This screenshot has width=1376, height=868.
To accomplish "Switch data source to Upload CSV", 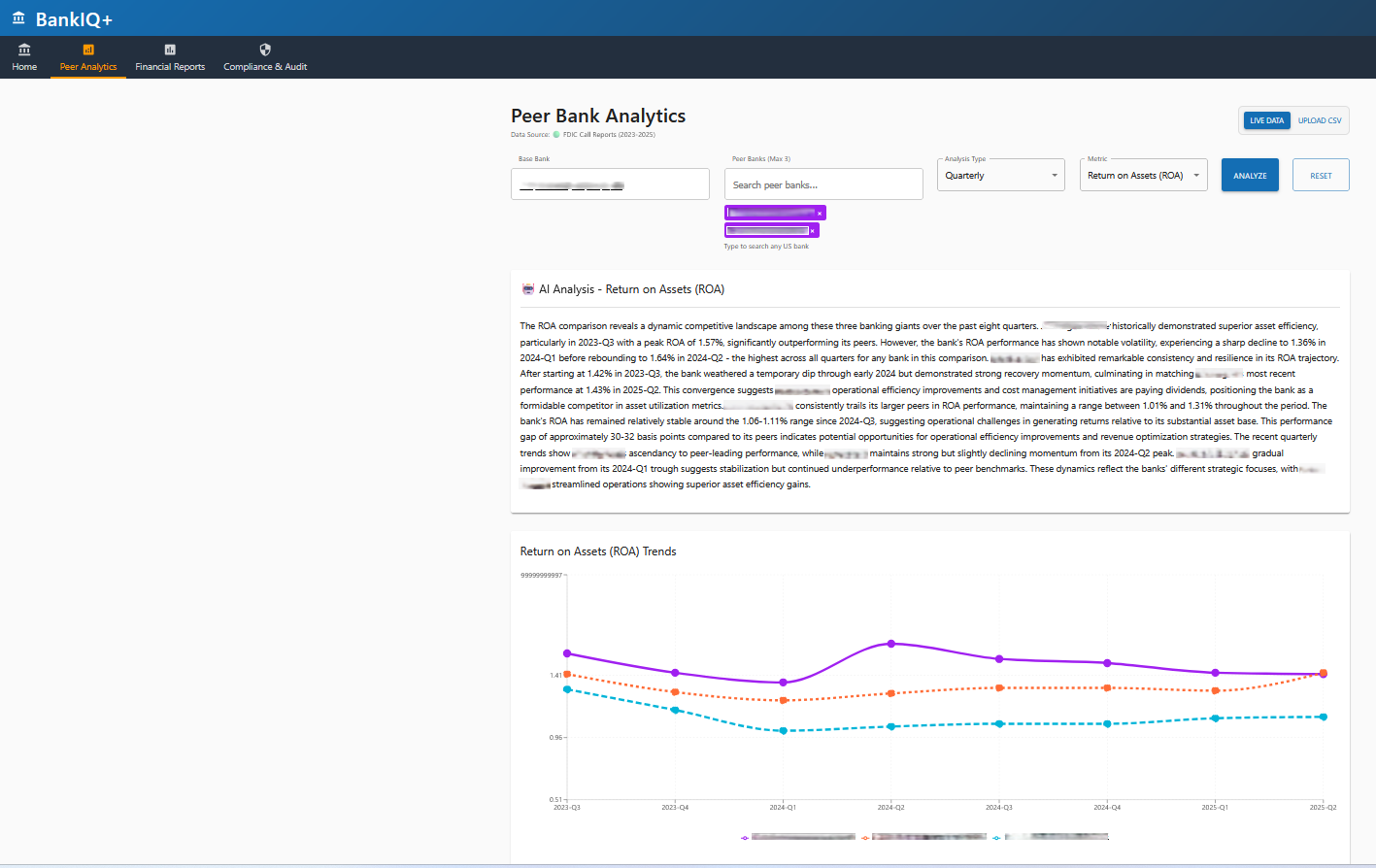I will pyautogui.click(x=1320, y=120).
